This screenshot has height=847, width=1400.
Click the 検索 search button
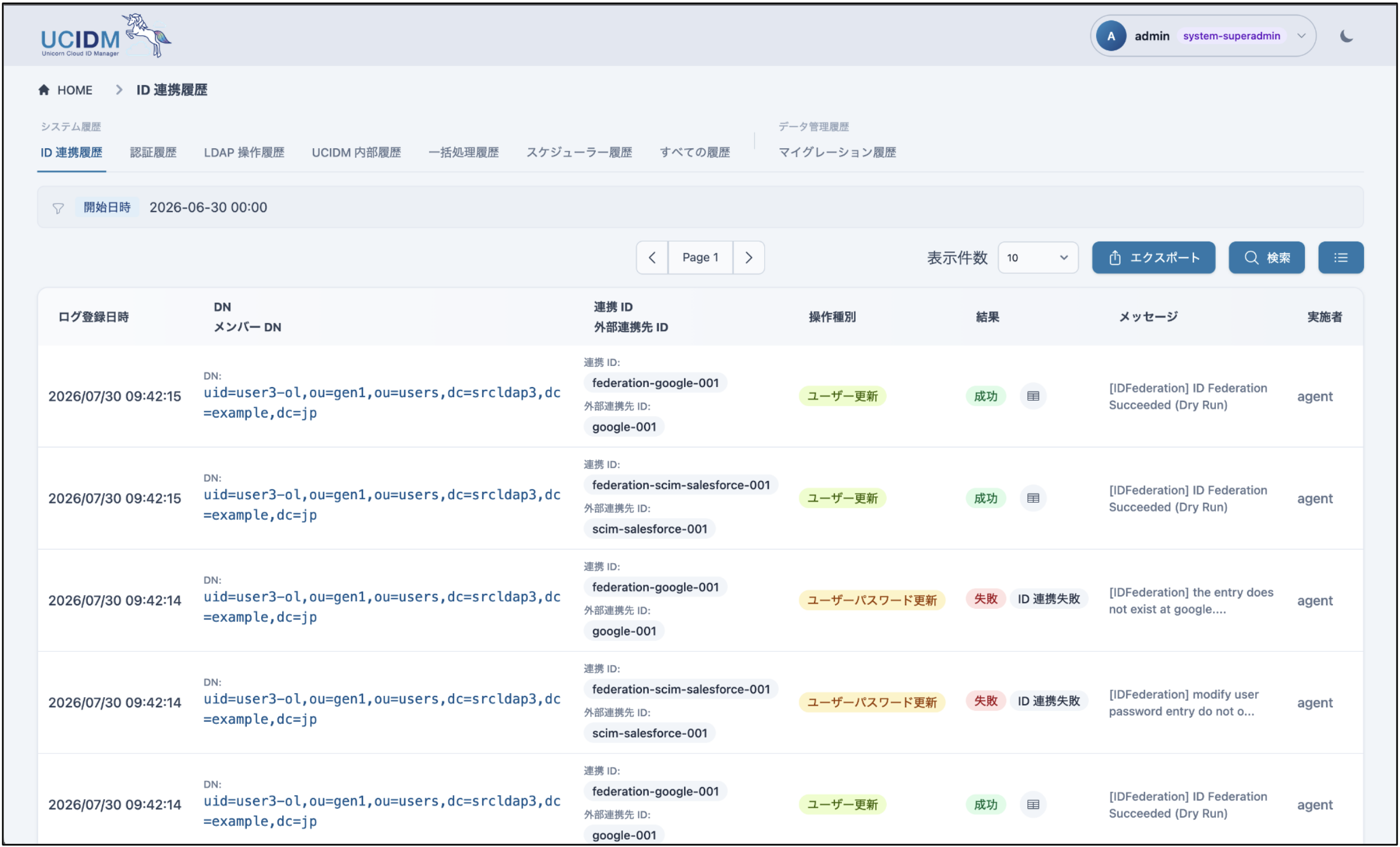(x=1266, y=258)
